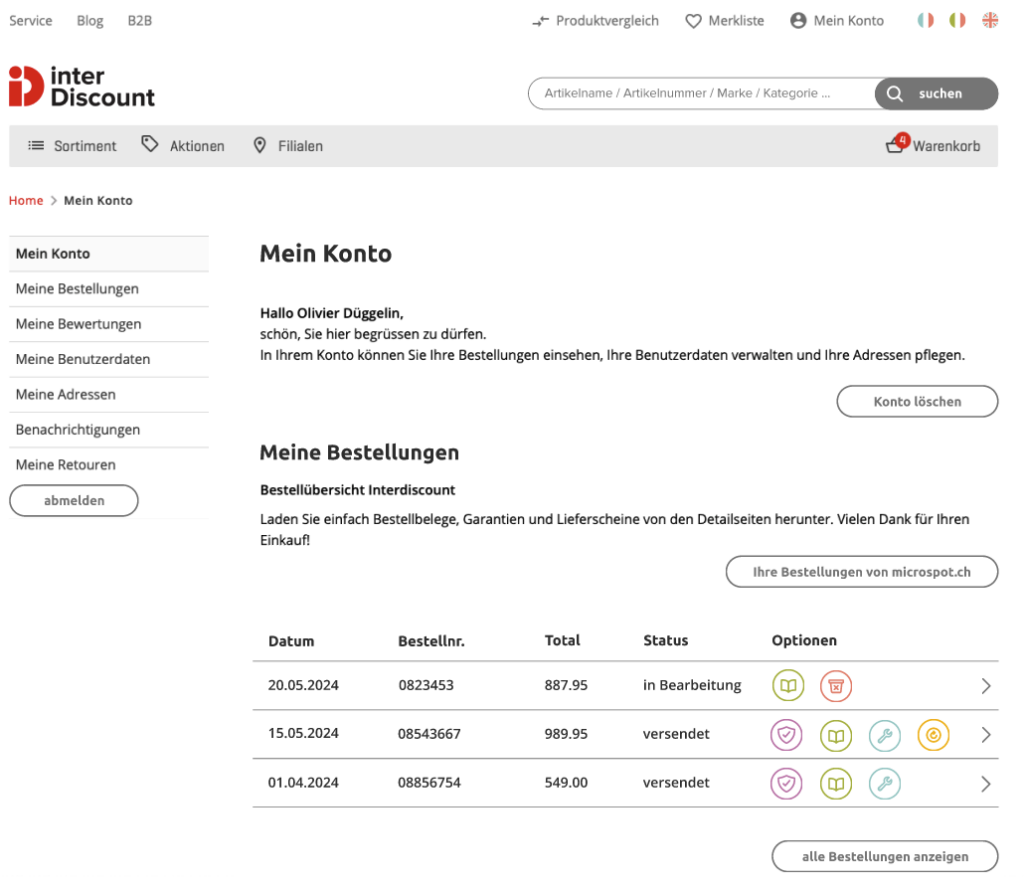Click the warranty shield icon for order 08543667

pyautogui.click(x=786, y=735)
